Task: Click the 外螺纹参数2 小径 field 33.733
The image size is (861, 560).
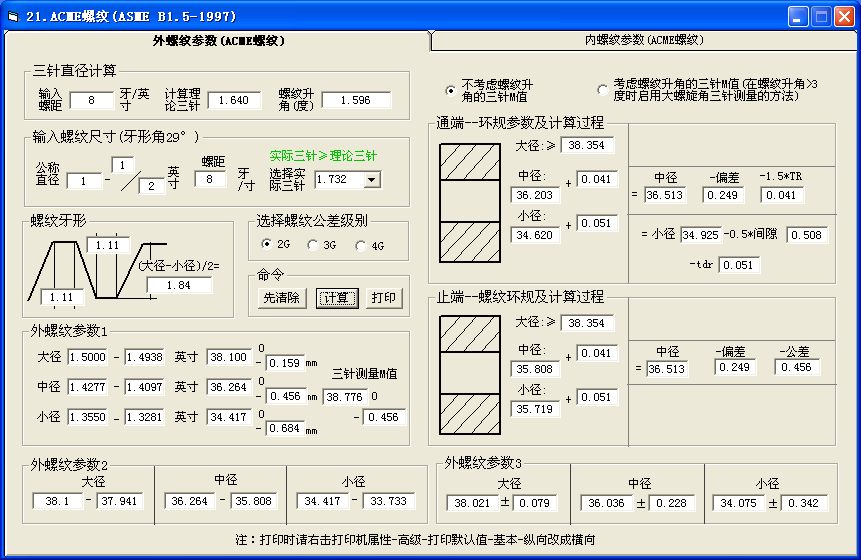Action: [x=388, y=501]
